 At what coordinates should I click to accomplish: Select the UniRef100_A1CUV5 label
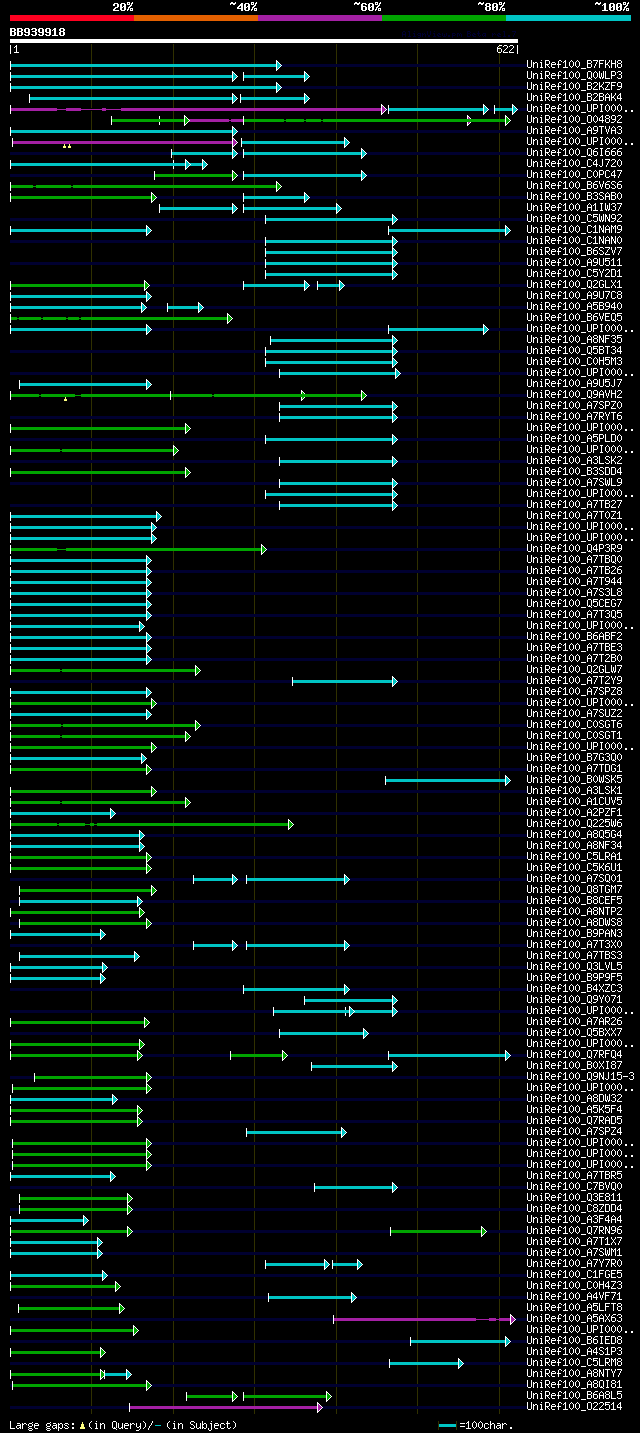[574, 802]
